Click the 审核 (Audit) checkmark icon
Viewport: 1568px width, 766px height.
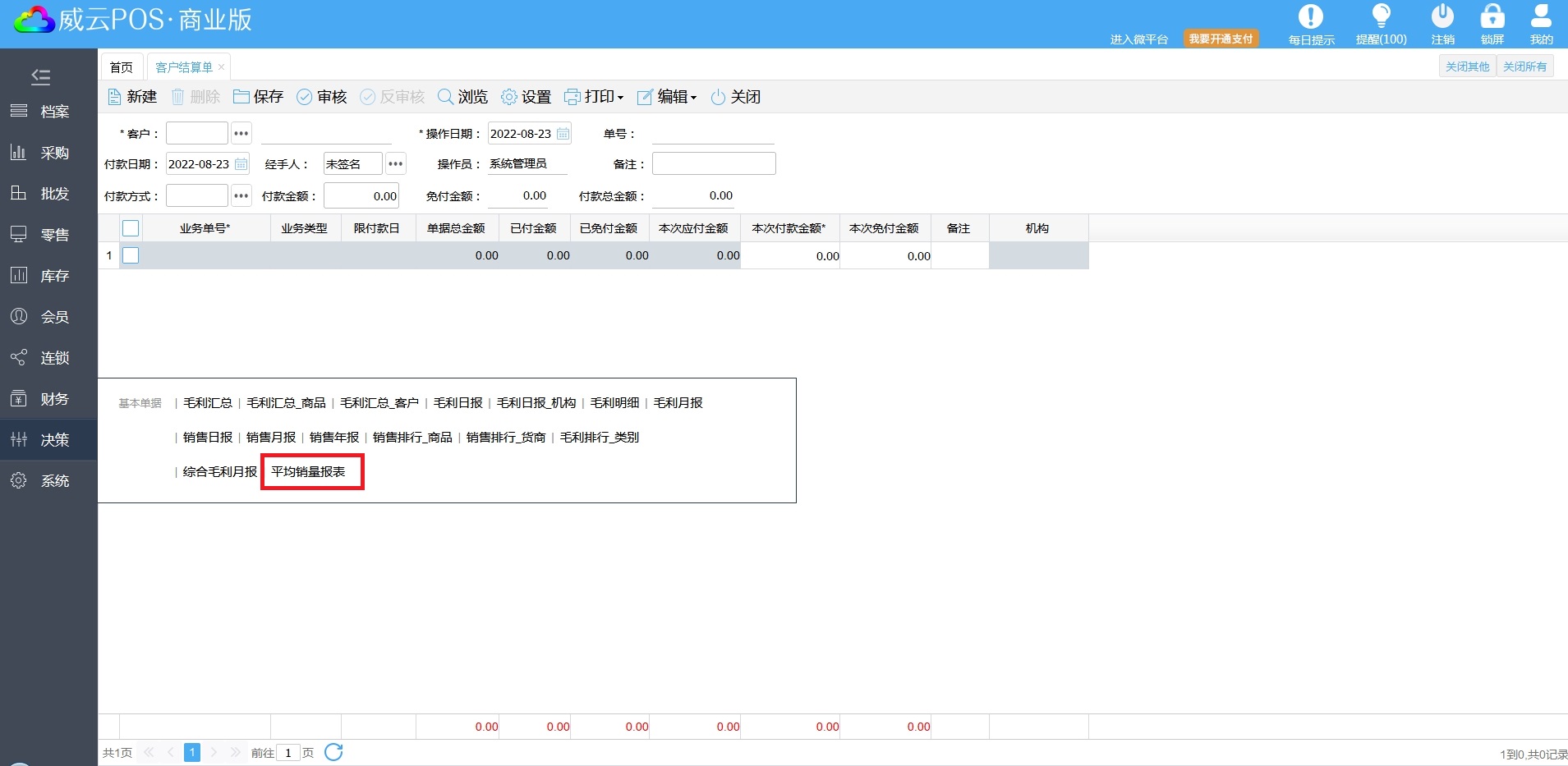point(305,97)
